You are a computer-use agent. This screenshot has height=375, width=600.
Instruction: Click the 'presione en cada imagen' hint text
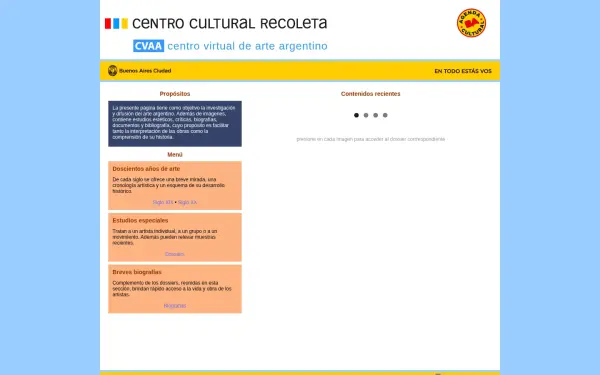pos(371,139)
